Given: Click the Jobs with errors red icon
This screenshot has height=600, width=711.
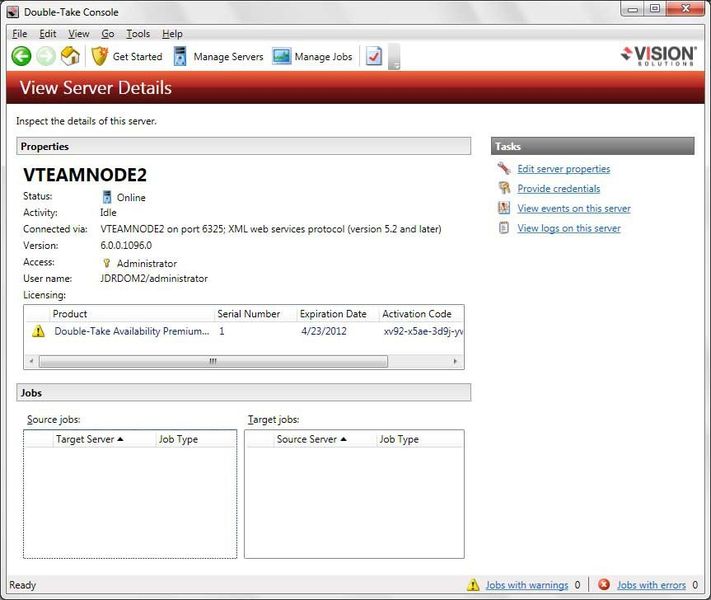Looking at the screenshot, I should pyautogui.click(x=604, y=585).
